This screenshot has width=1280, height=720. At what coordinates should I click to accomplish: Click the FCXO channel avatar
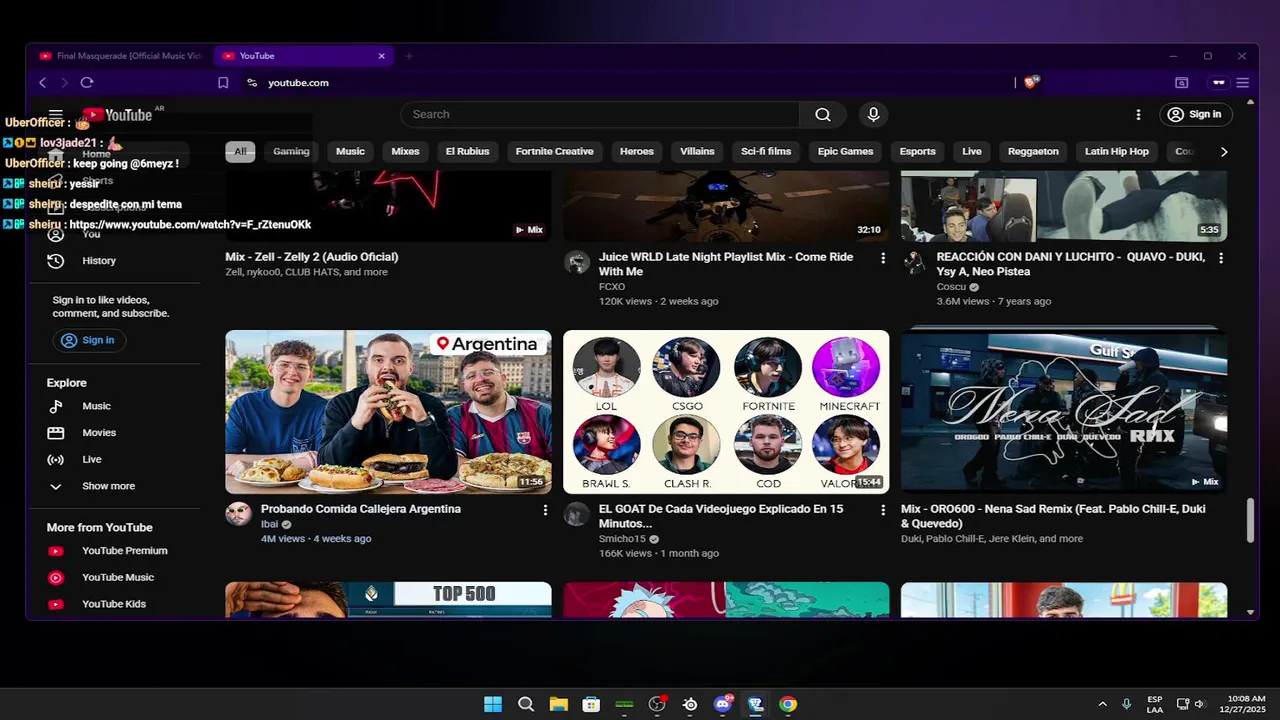[577, 262]
